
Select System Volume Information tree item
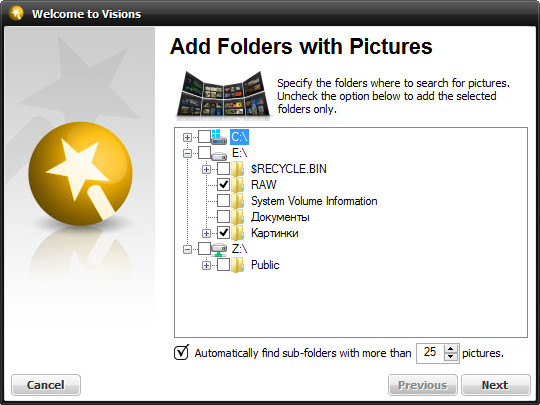[314, 201]
